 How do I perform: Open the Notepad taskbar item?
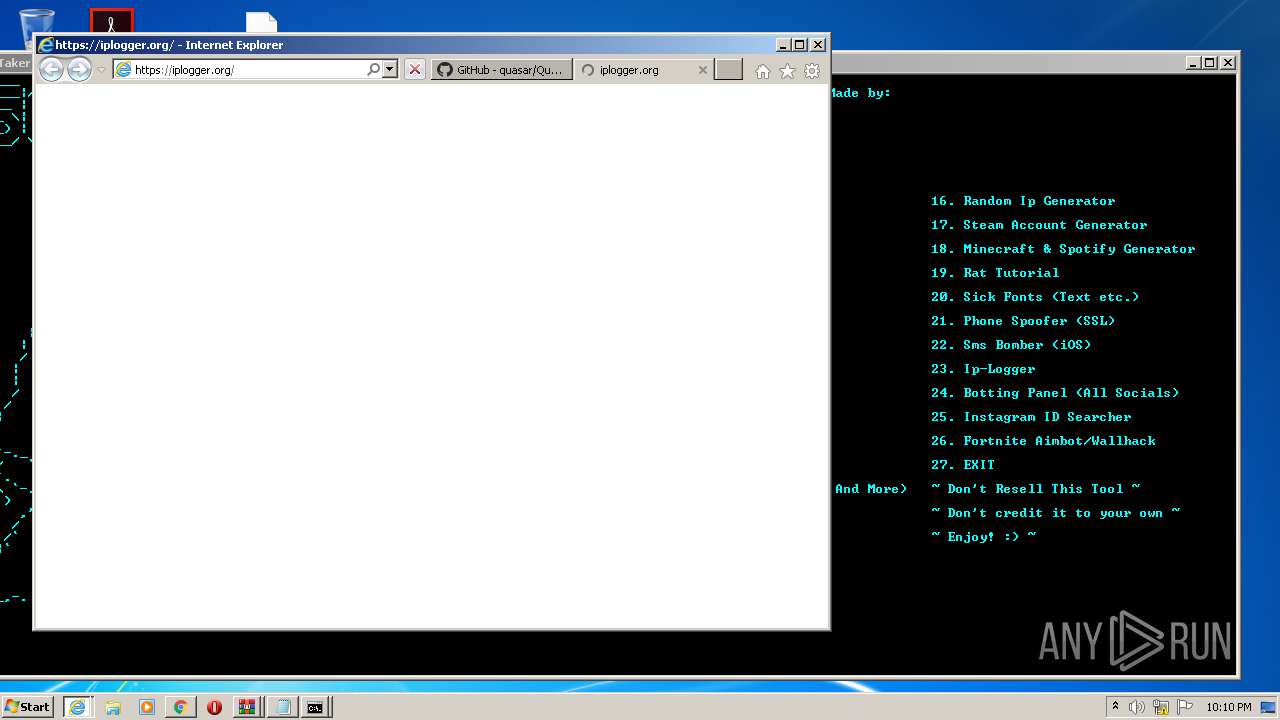282,707
